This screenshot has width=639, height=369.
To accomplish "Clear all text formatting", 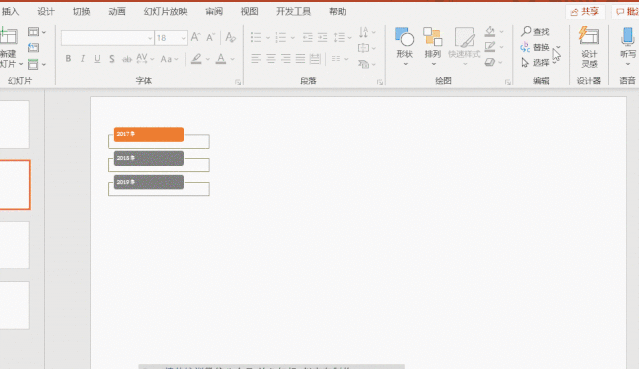I will click(x=231, y=38).
